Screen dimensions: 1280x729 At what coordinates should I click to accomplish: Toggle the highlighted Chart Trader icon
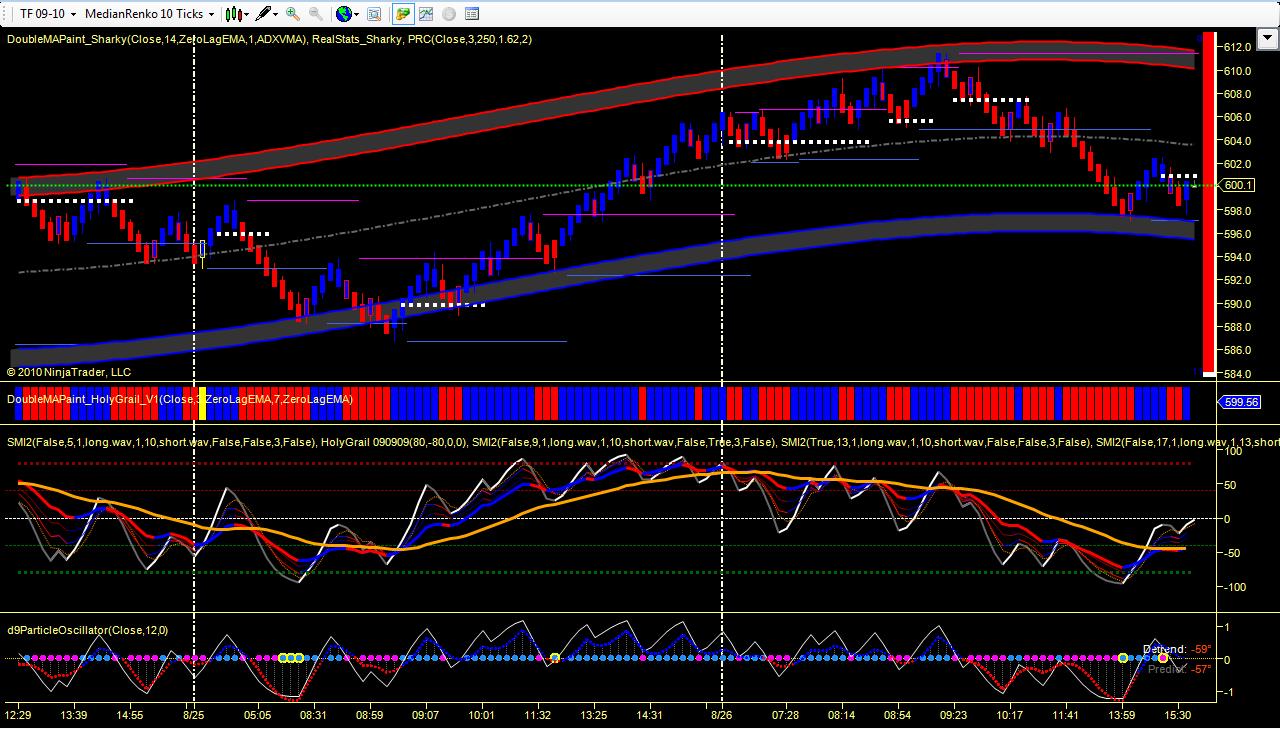[403, 14]
